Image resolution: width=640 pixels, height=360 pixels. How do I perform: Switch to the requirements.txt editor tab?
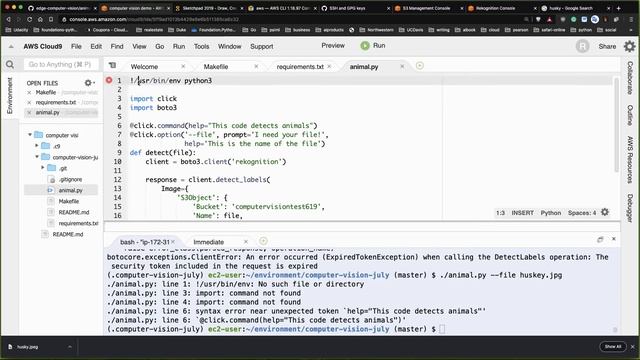(300, 67)
